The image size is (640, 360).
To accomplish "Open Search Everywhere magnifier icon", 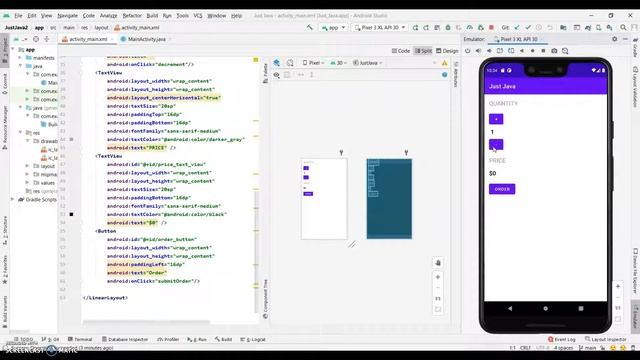I will click(x=623, y=27).
